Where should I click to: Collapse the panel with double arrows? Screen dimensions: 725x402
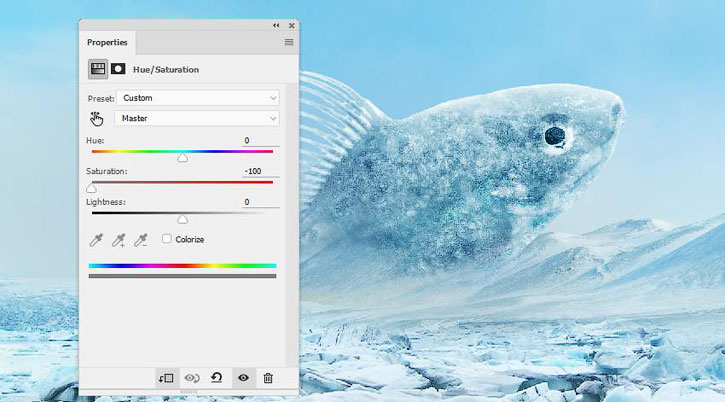point(276,25)
